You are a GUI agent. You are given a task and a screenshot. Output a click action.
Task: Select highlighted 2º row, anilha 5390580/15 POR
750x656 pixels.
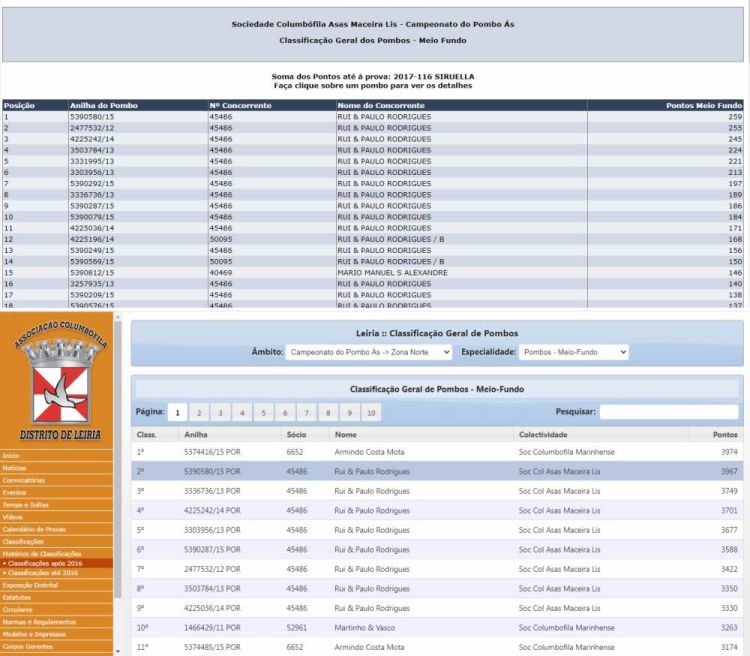pos(437,471)
